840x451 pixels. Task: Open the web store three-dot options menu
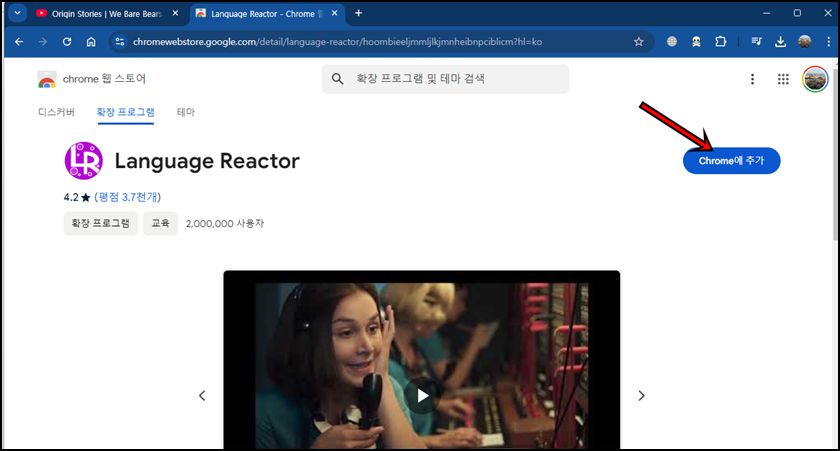[x=752, y=79]
